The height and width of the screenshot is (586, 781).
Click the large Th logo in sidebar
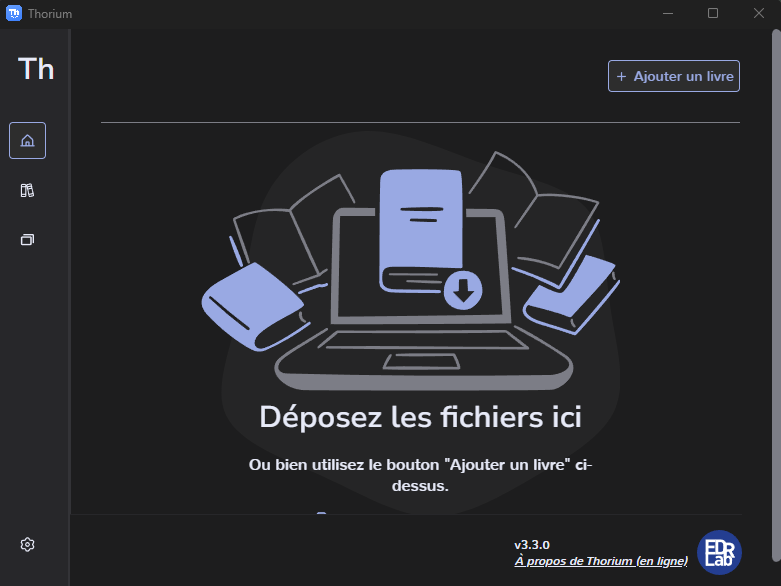tap(36, 69)
